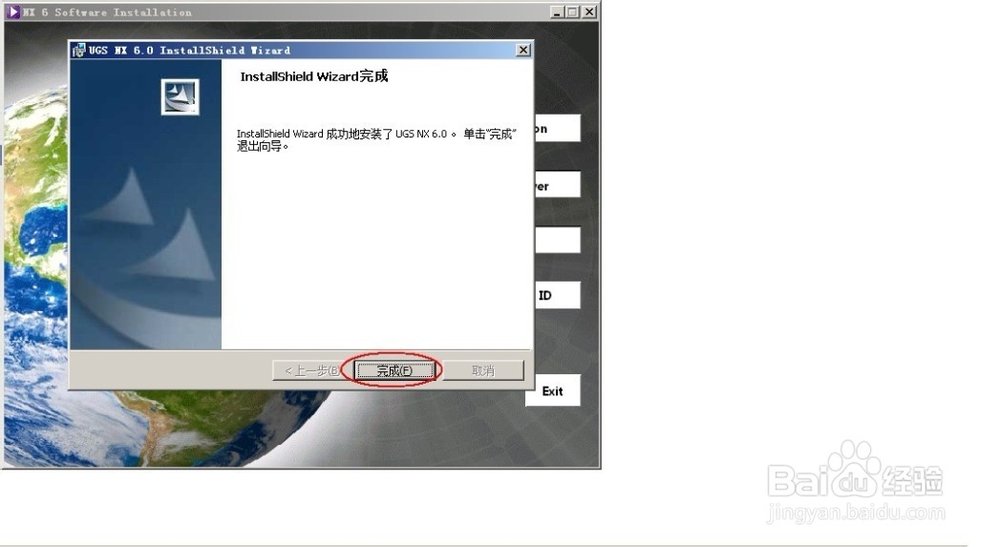The width and height of the screenshot is (1000, 547).
Task: Click the InstallShield logo image in blue panel
Action: 180,97
